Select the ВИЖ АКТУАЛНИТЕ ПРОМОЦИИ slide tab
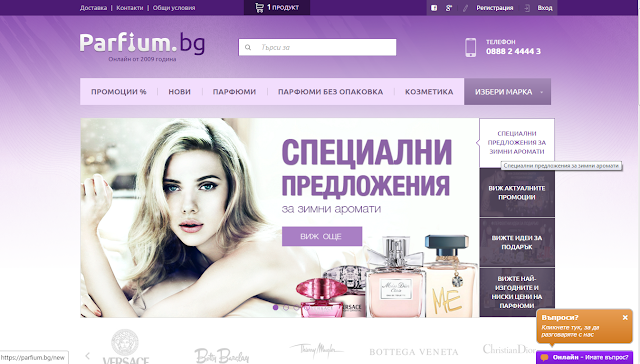 517,193
